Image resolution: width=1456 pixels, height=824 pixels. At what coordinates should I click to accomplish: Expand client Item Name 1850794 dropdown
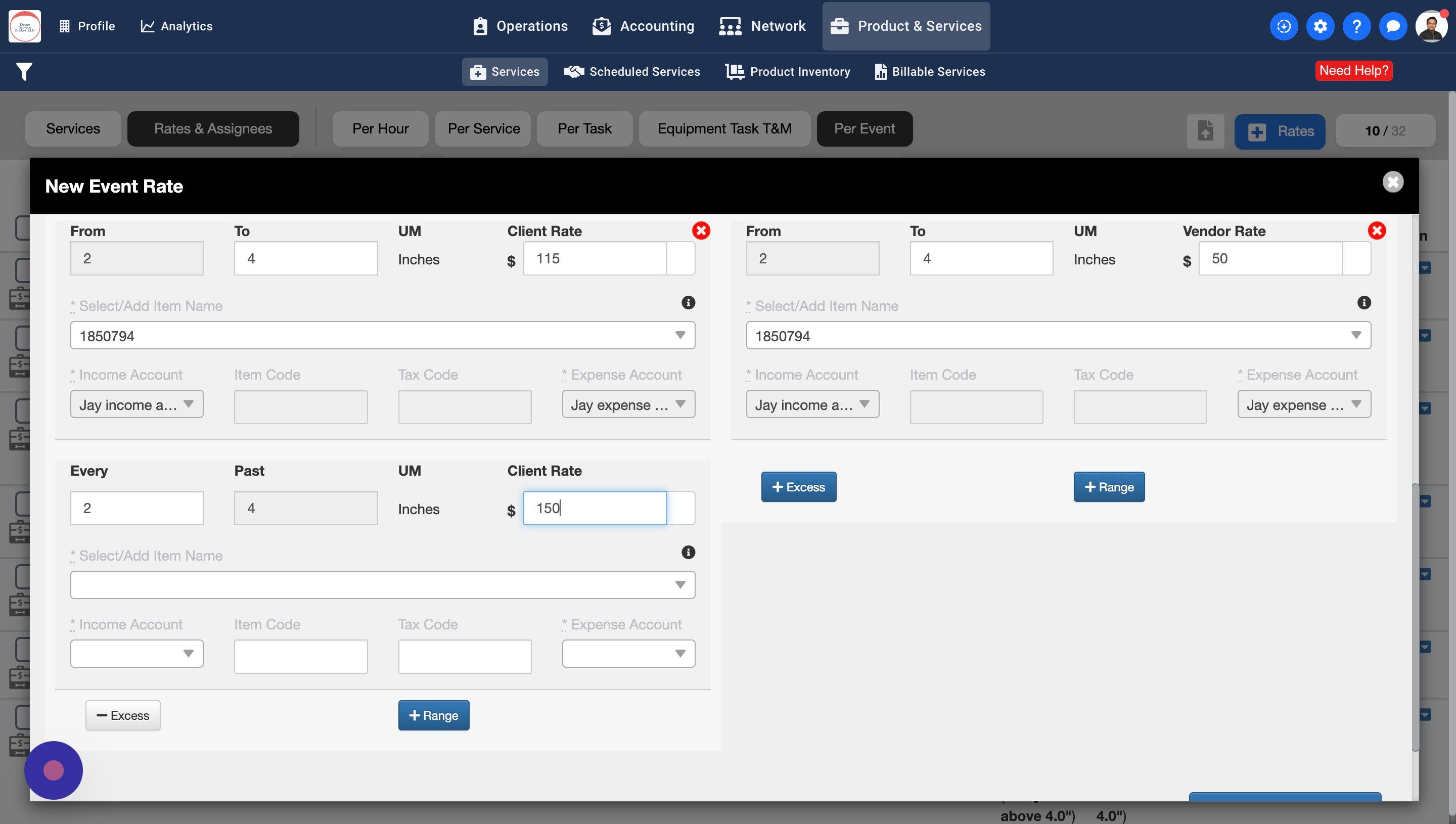coord(679,336)
